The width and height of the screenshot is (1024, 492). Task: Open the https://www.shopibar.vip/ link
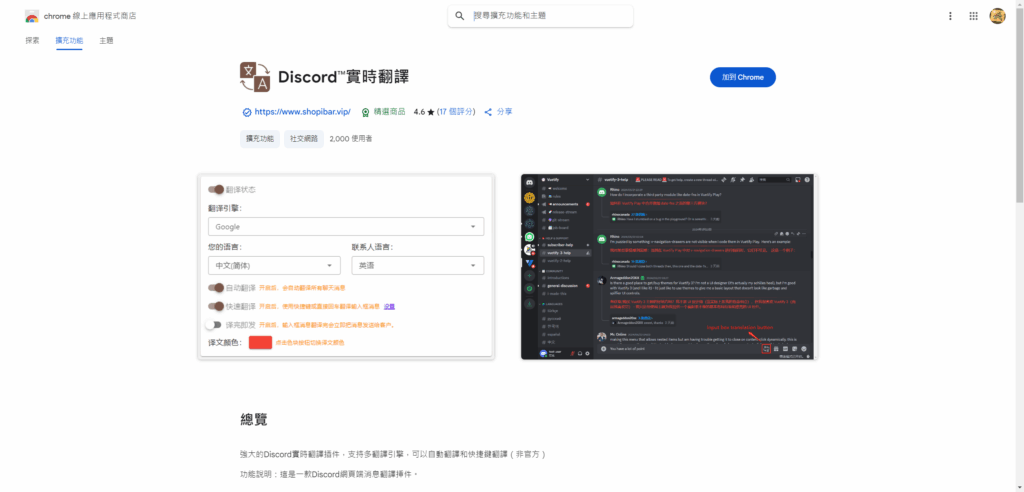(302, 112)
